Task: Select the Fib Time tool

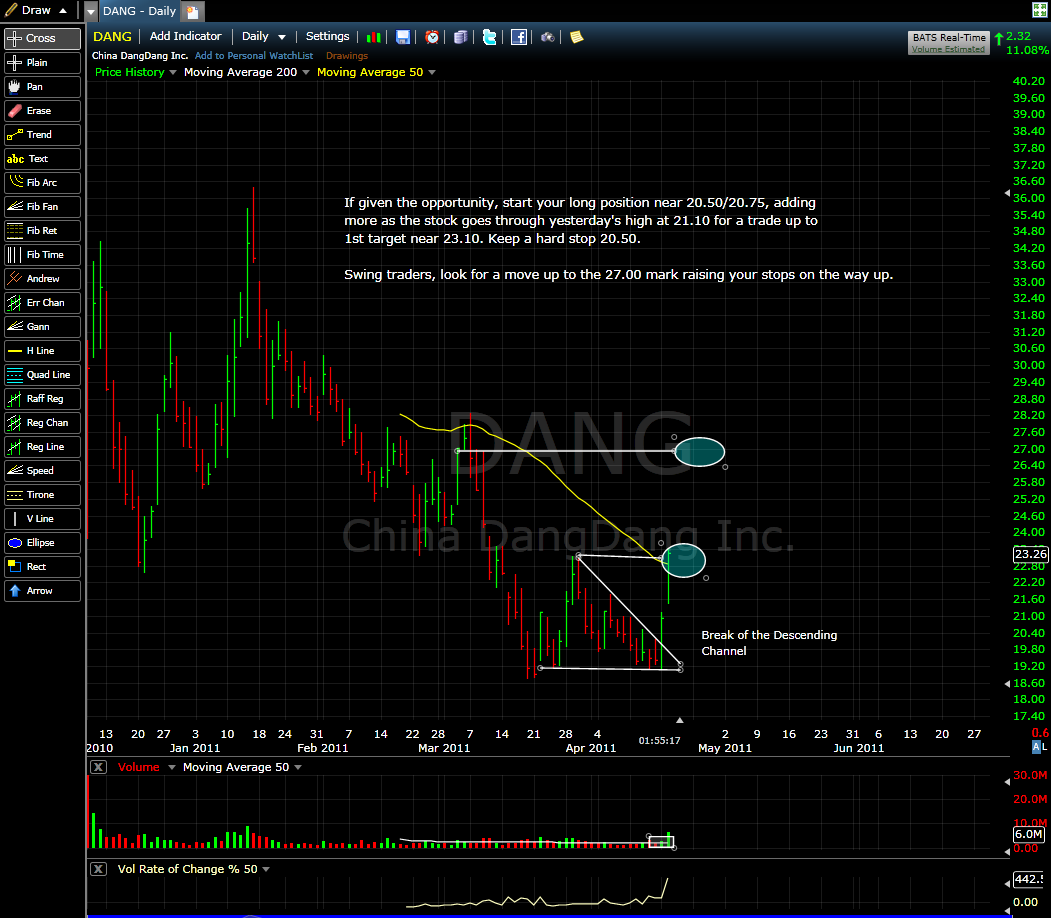Action: 42,255
